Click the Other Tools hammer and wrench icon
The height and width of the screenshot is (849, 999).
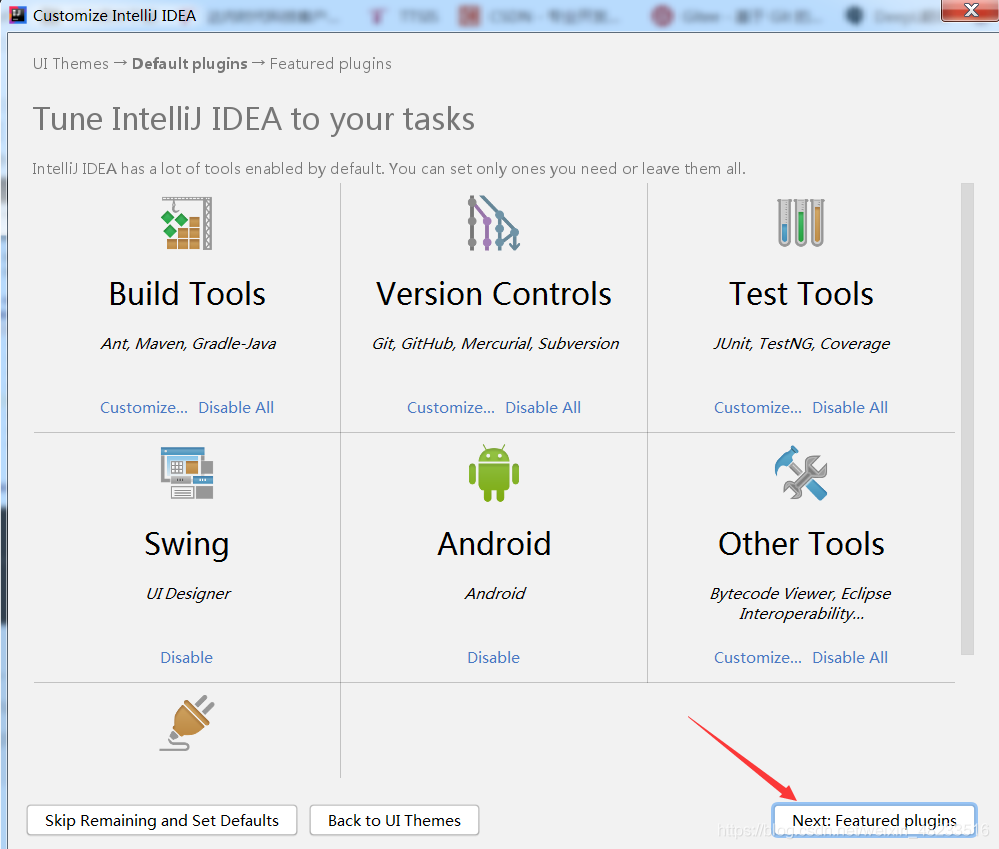(801, 473)
